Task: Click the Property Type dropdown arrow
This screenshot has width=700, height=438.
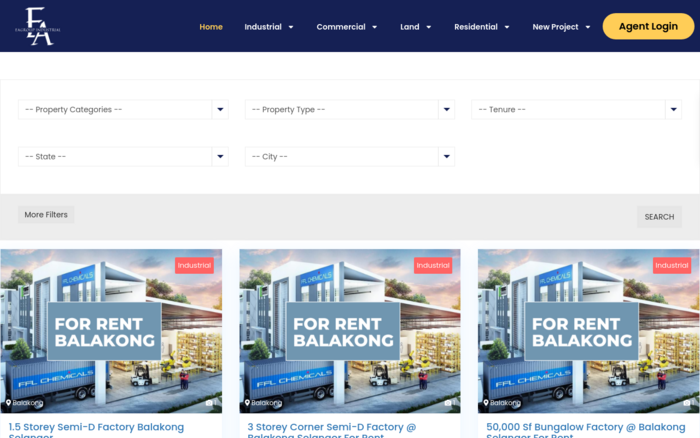Action: click(x=446, y=109)
